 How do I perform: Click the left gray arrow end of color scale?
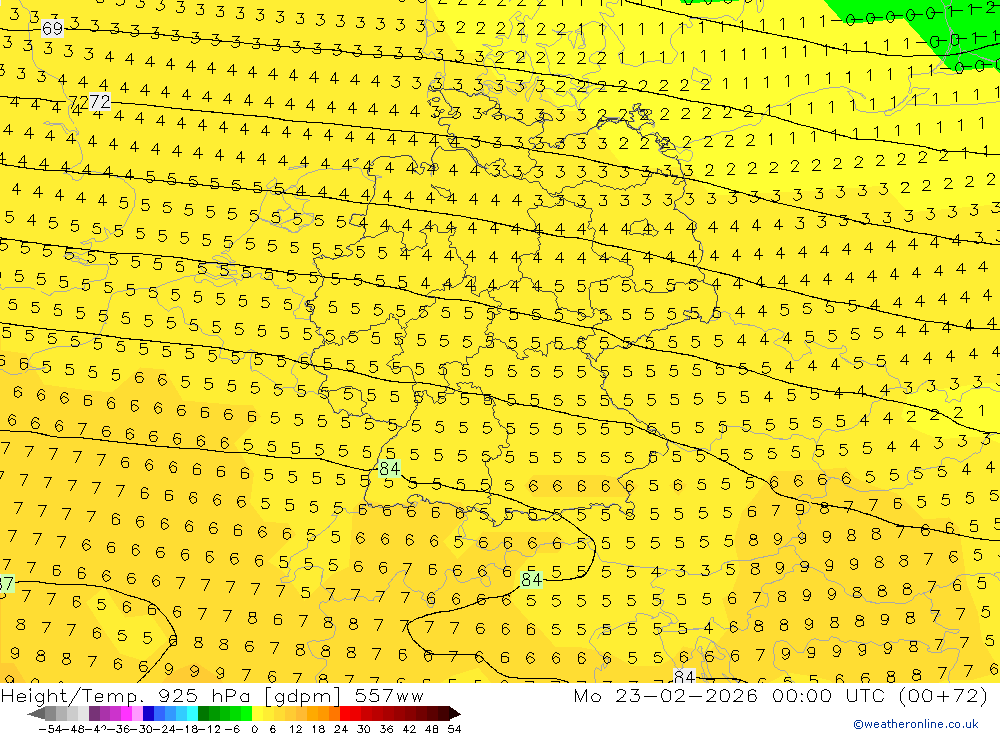click(36, 714)
